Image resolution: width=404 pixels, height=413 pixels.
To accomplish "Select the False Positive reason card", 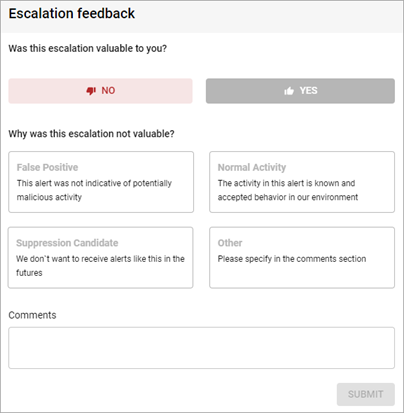I will (101, 182).
